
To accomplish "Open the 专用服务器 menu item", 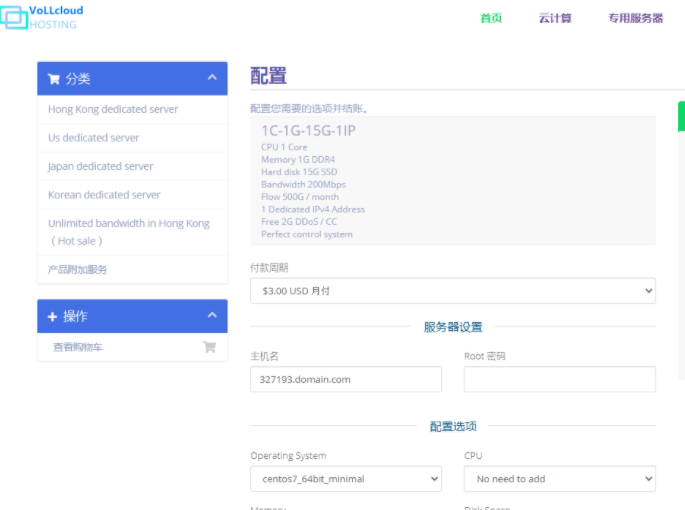I will click(x=636, y=18).
